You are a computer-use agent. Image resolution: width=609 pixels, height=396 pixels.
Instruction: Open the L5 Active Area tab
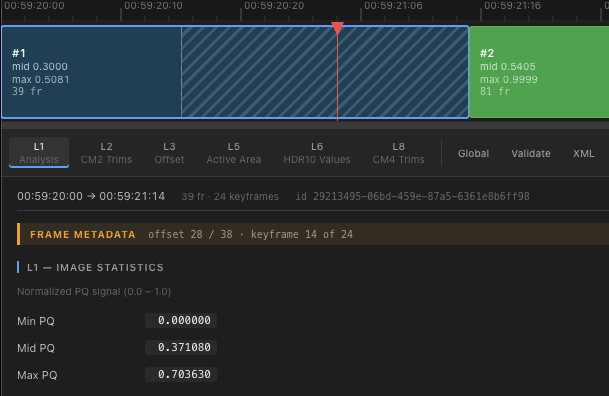pos(234,153)
